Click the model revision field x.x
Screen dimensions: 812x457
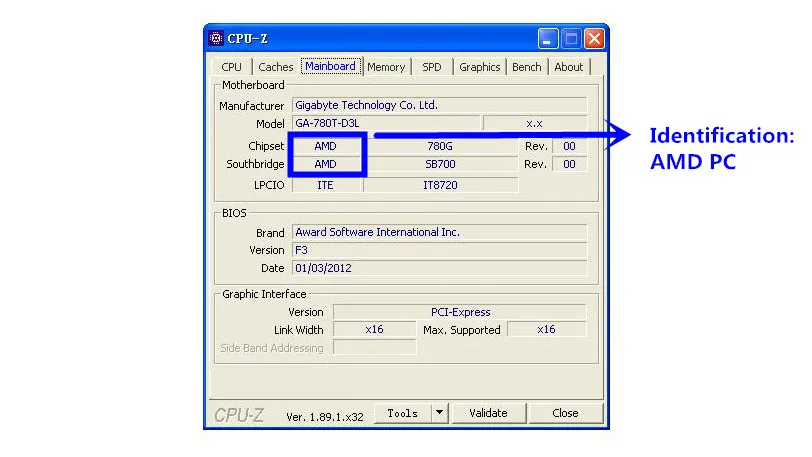tap(535, 123)
